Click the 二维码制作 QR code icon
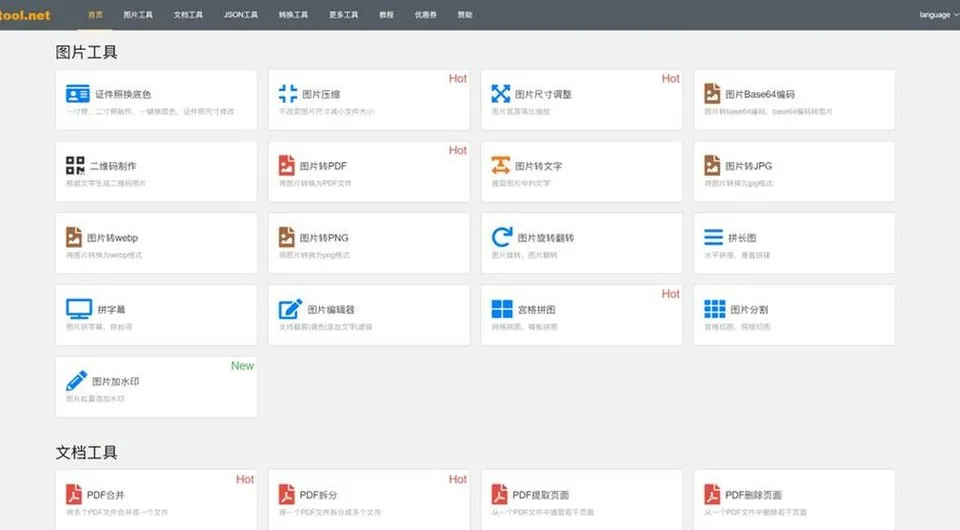Viewport: 960px width, 530px height. click(x=75, y=165)
